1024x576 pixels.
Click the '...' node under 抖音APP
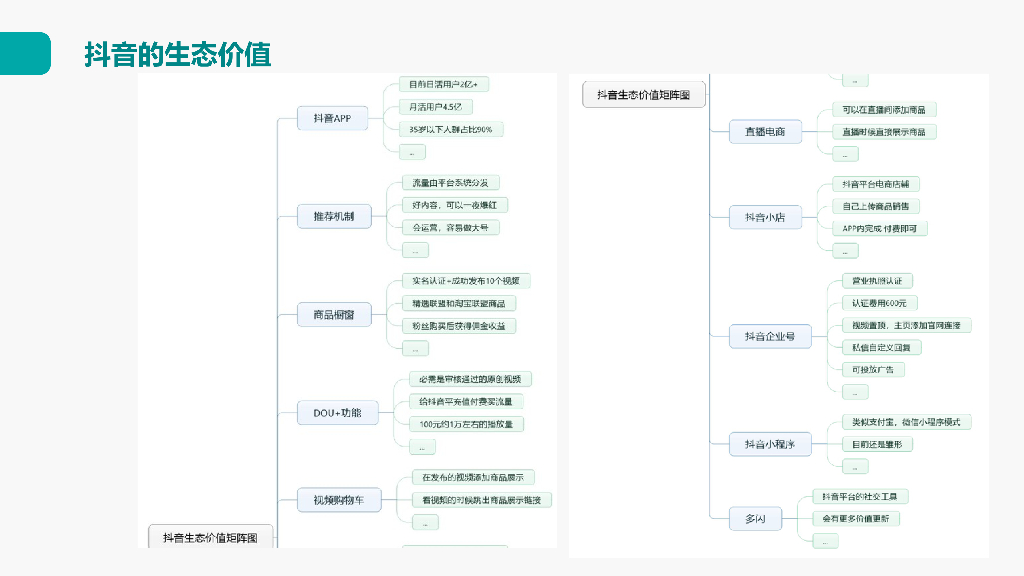point(412,152)
